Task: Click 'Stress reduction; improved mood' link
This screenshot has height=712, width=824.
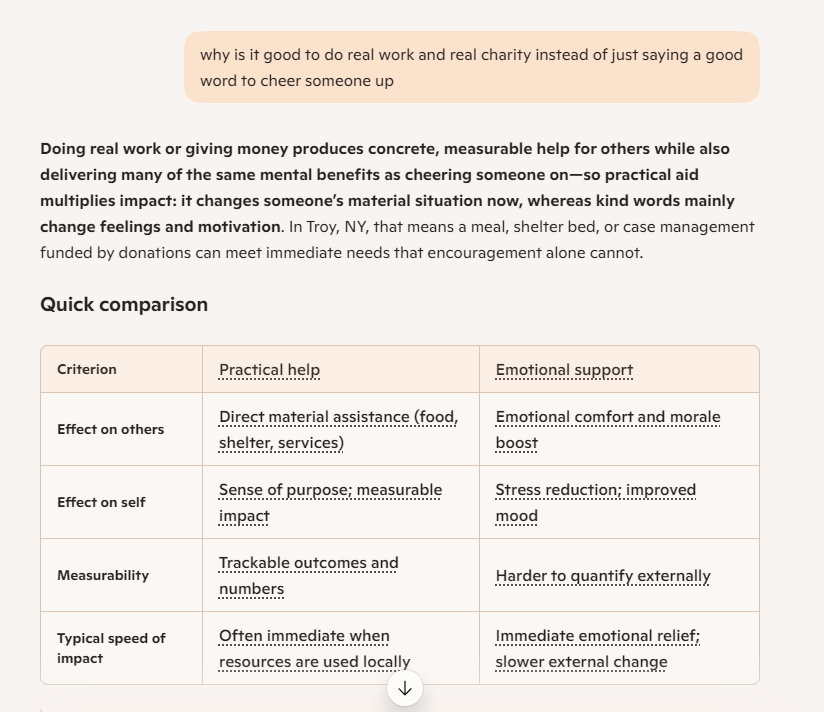Action: (x=595, y=503)
